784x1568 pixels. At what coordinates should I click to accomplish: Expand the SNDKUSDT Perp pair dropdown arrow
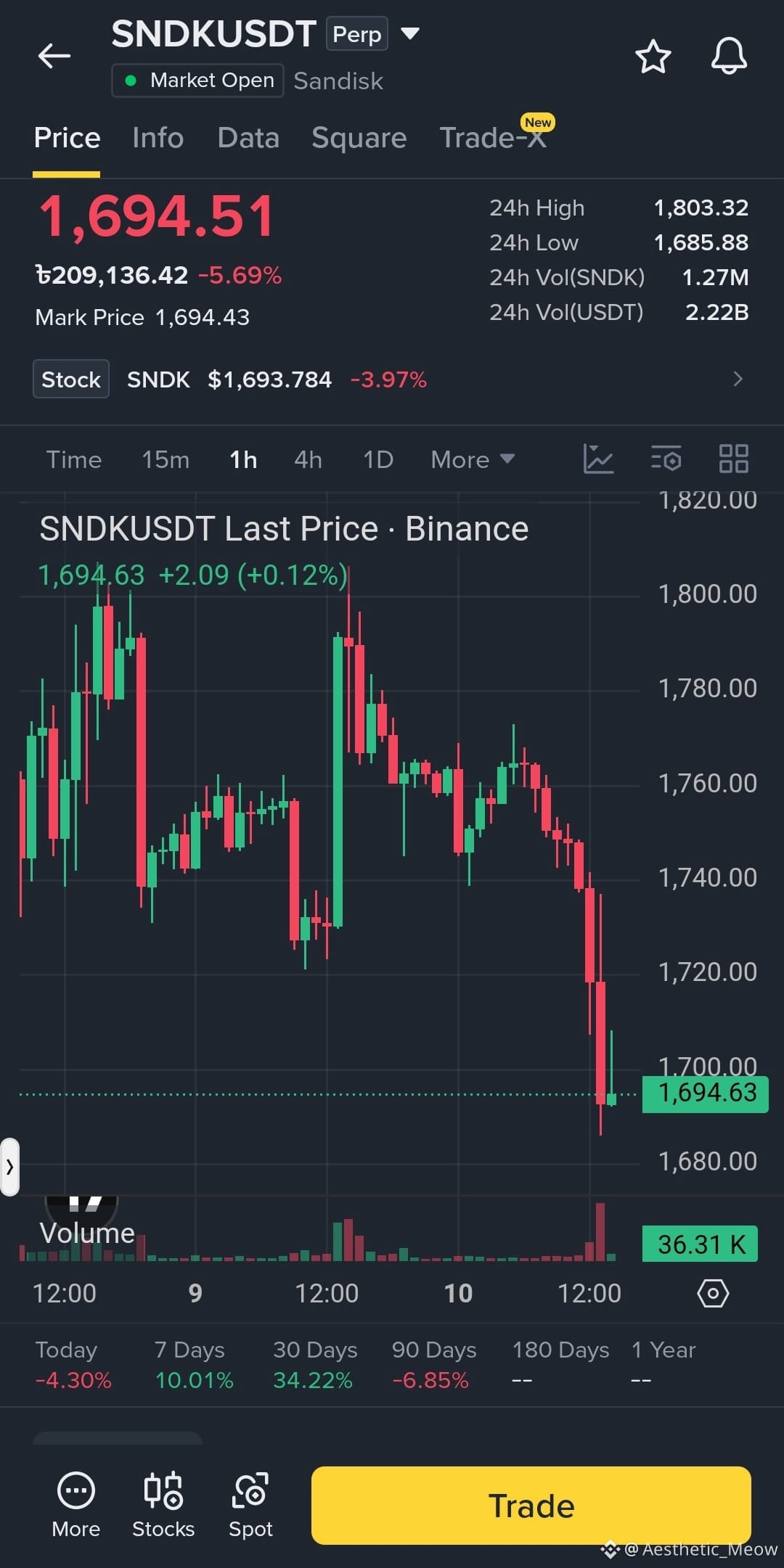[x=410, y=33]
